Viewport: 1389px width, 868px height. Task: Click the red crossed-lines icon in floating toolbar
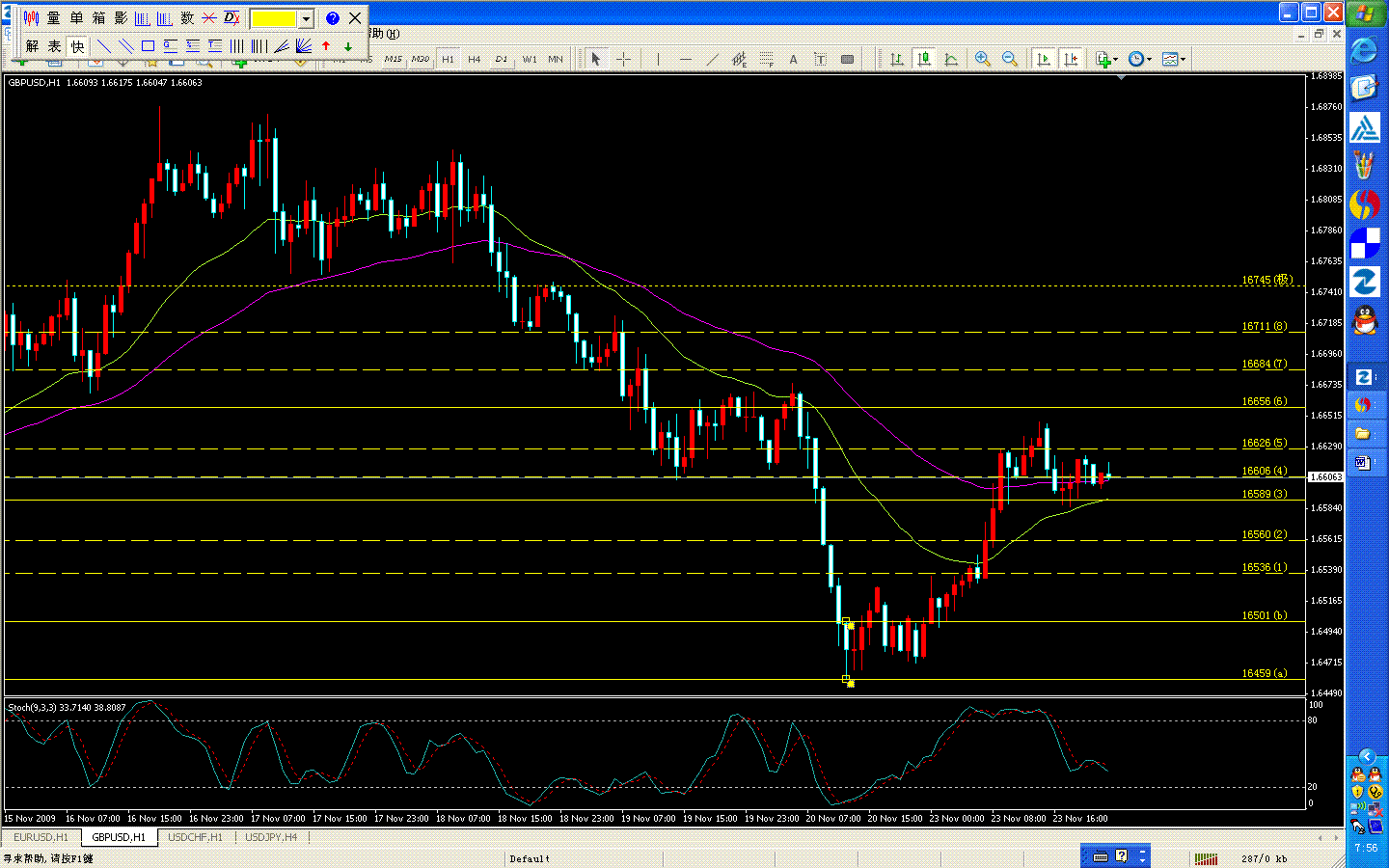point(209,18)
